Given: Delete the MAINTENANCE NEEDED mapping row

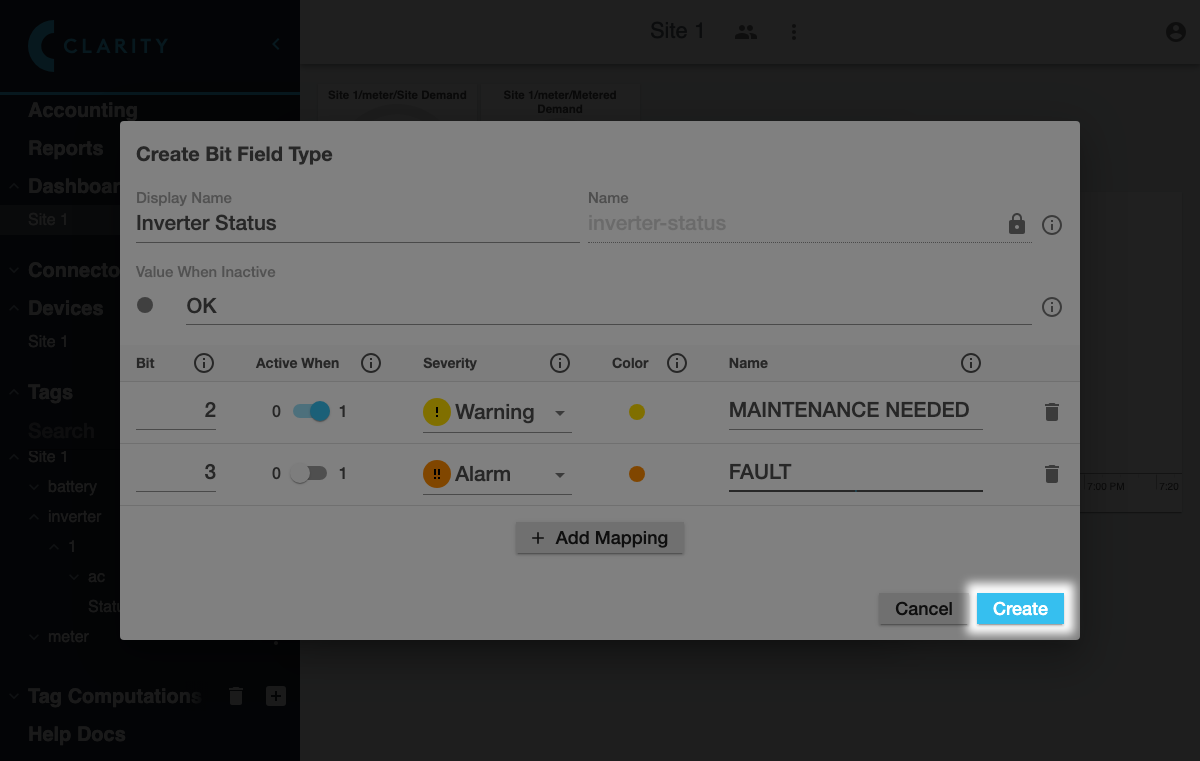Looking at the screenshot, I should click(x=1051, y=412).
